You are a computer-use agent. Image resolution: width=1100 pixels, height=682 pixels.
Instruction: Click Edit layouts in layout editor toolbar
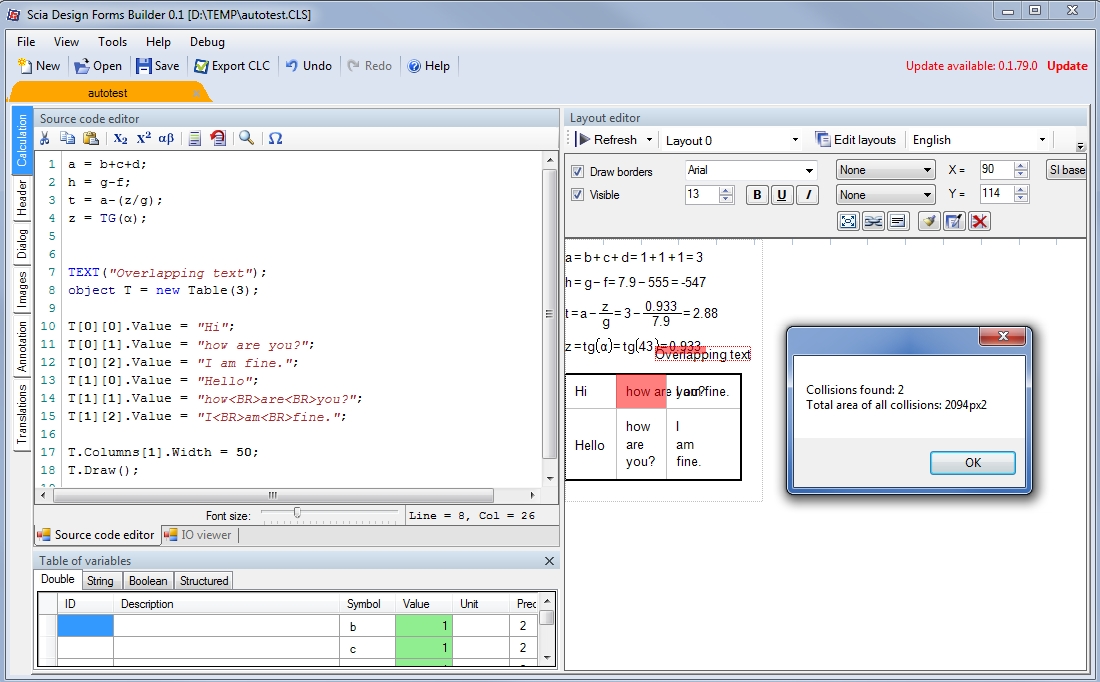(855, 140)
